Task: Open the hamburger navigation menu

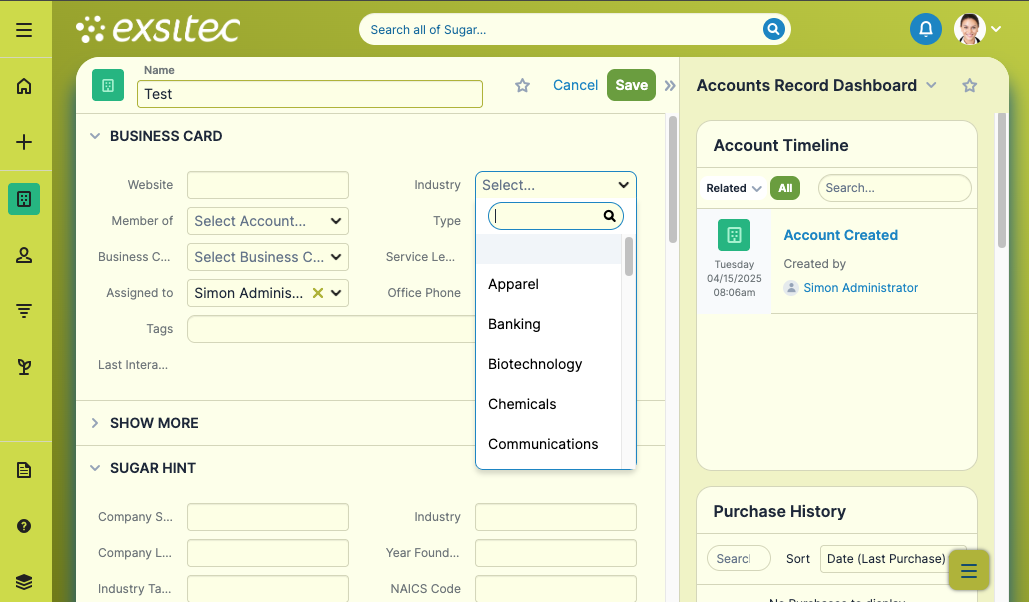Action: tap(24, 30)
